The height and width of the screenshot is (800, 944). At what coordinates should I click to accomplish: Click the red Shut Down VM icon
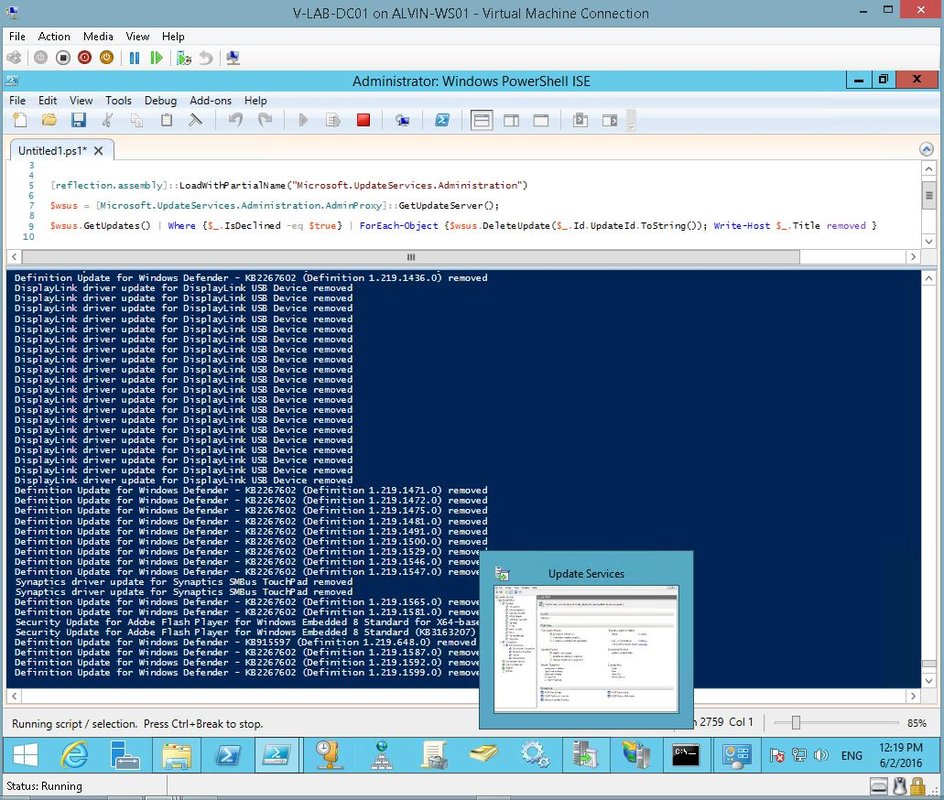tap(84, 58)
